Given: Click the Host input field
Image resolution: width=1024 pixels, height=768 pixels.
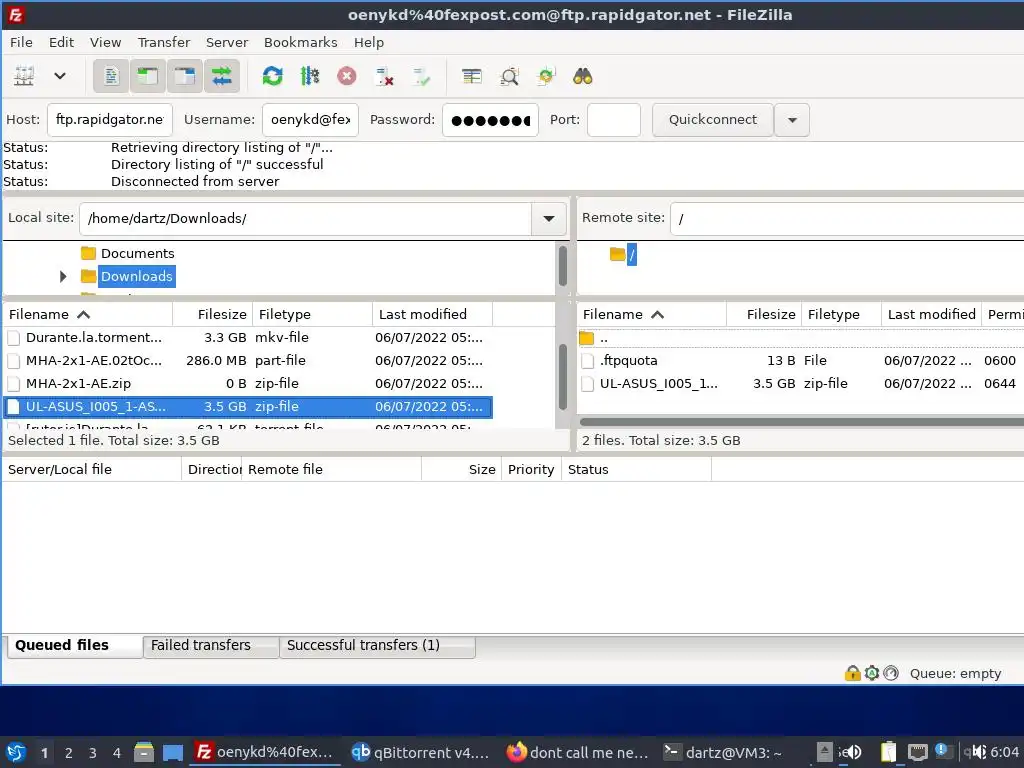Looking at the screenshot, I should tap(110, 120).
